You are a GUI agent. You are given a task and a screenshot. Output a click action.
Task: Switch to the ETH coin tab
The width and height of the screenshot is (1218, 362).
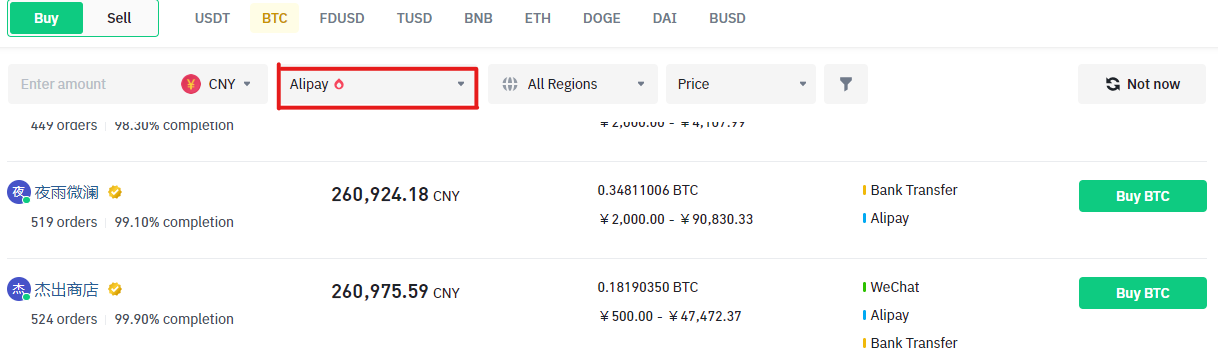click(537, 18)
